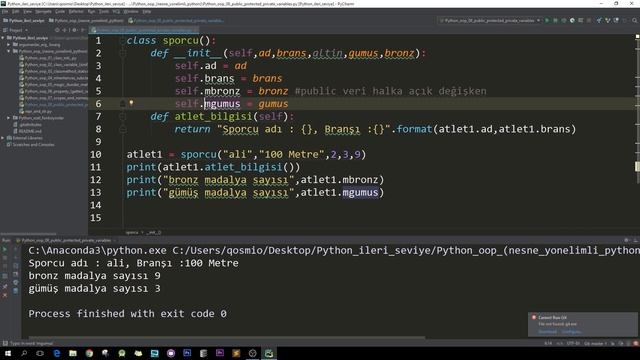The height and width of the screenshot is (360, 640).
Task: Click the print icon in Run panel
Action: pyautogui.click(x=16, y=282)
